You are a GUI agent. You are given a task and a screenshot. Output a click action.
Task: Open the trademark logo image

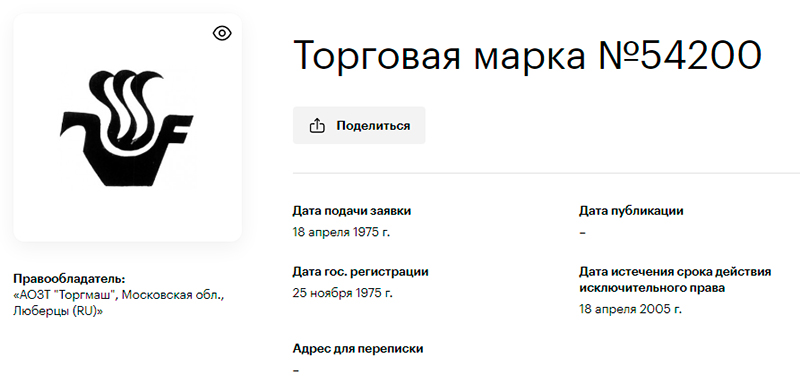(127, 129)
